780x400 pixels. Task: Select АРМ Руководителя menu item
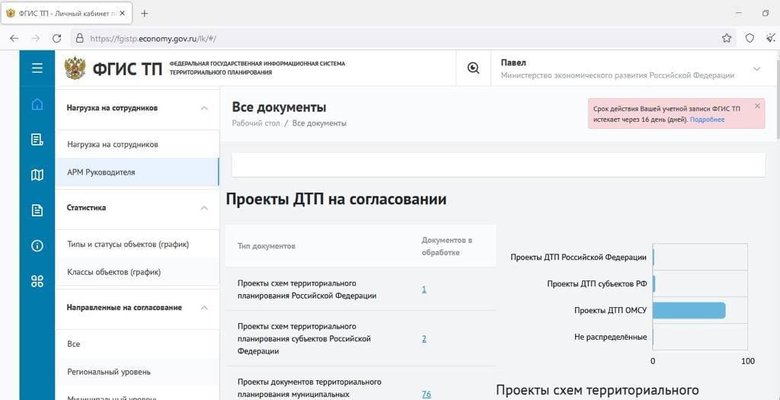click(x=137, y=172)
